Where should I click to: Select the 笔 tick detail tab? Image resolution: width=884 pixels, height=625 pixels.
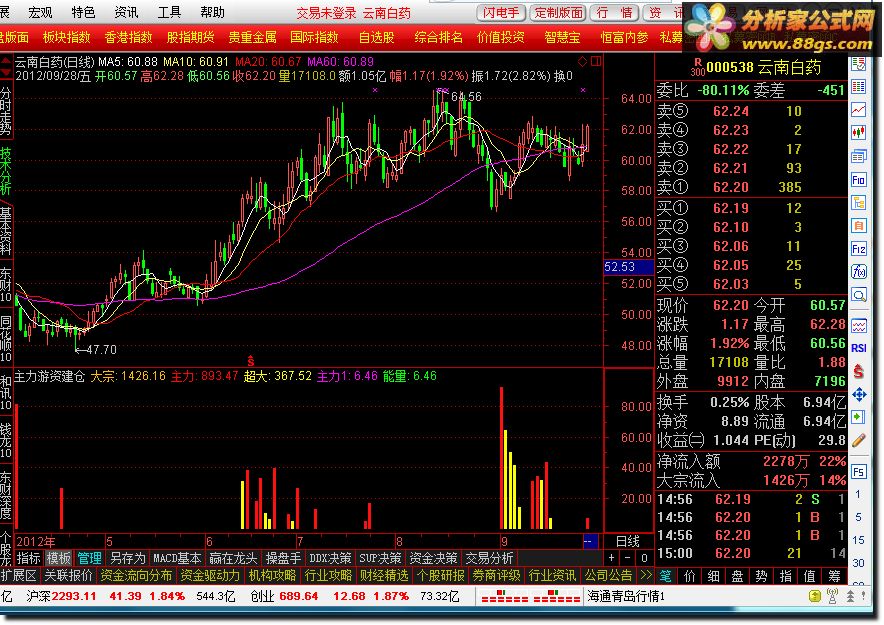coord(666,575)
